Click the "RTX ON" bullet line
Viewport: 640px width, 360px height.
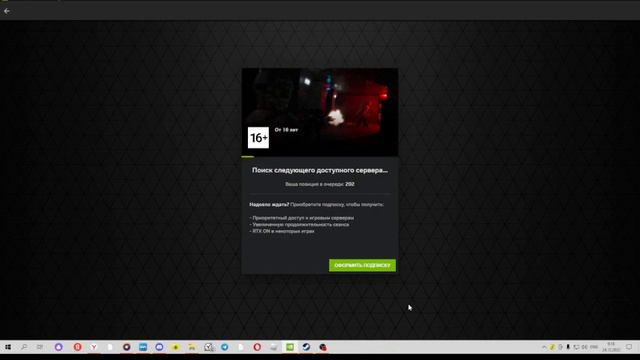click(x=282, y=231)
